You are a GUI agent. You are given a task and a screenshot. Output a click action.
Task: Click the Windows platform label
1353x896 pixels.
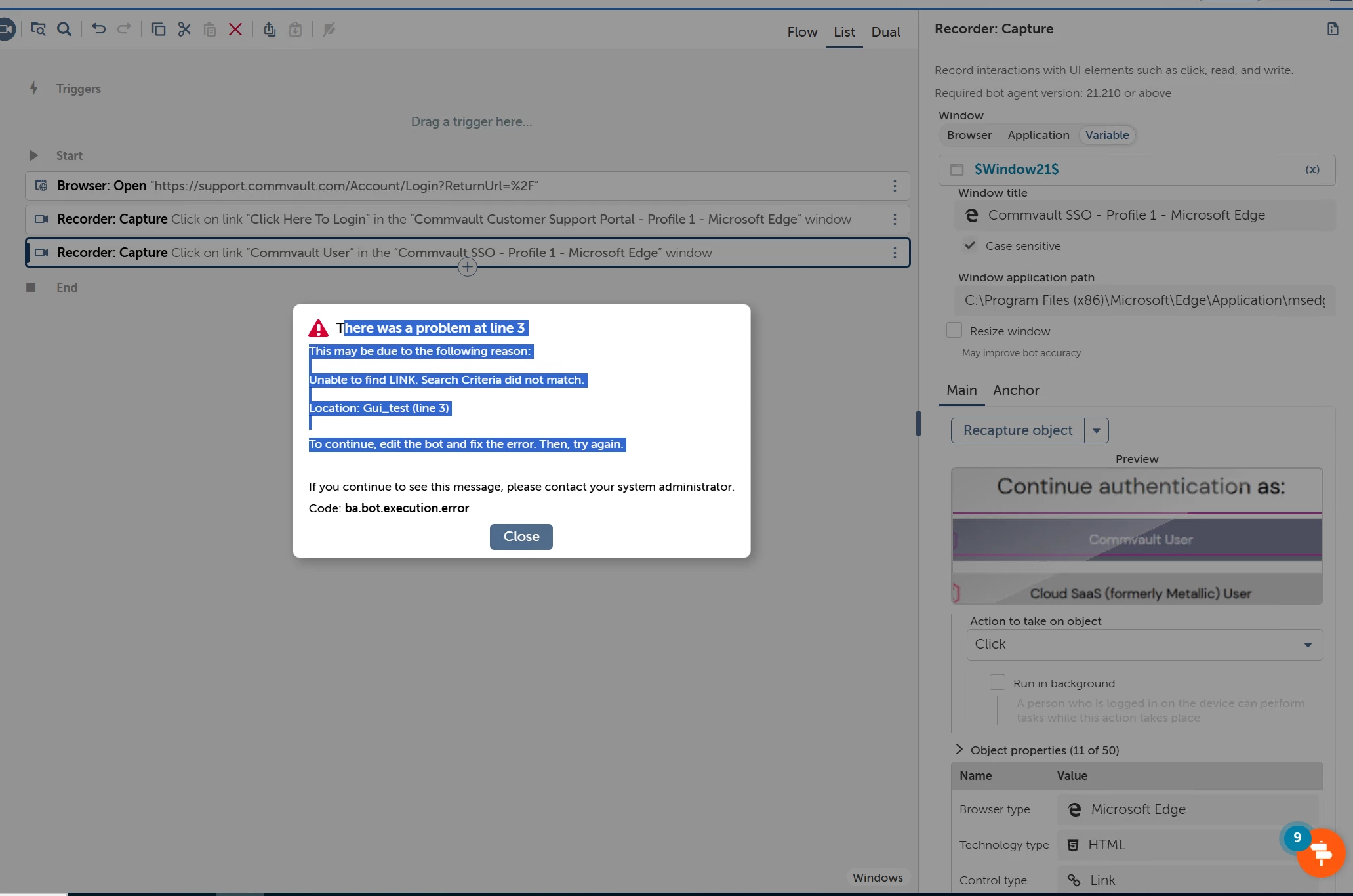coord(878,878)
